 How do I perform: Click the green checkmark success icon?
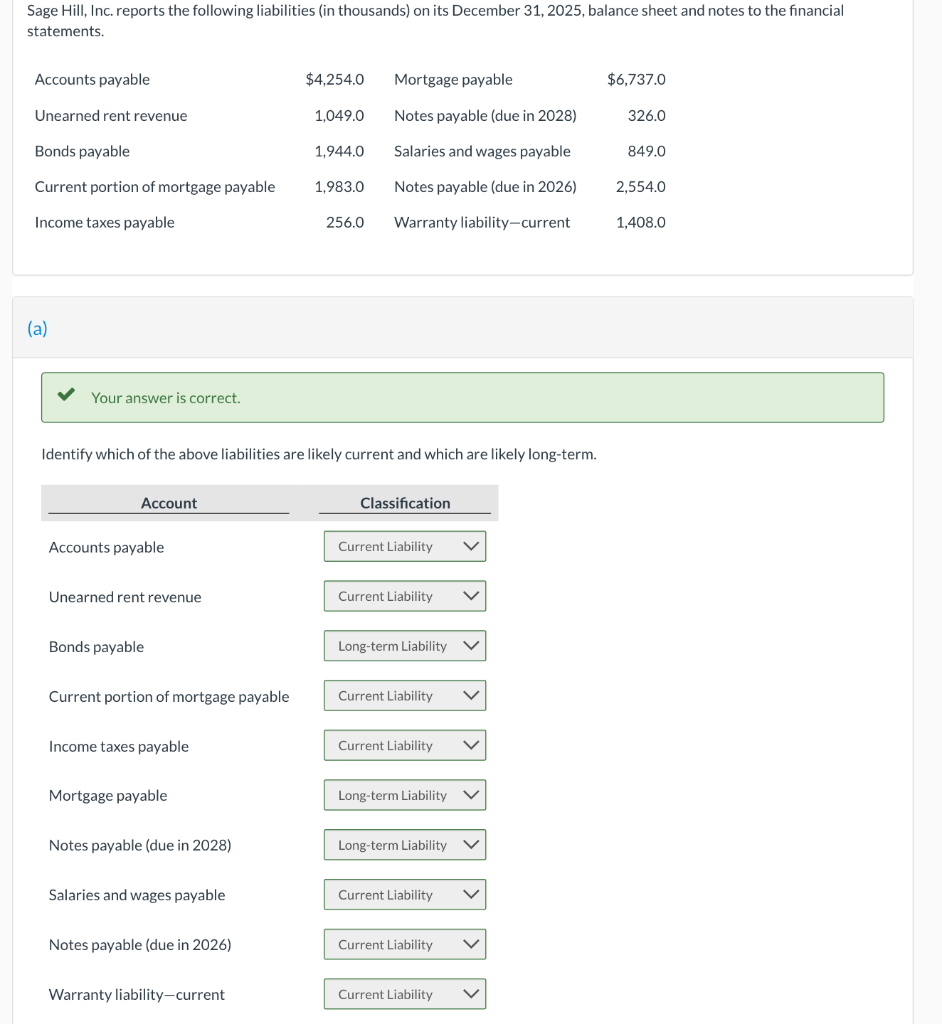click(65, 397)
